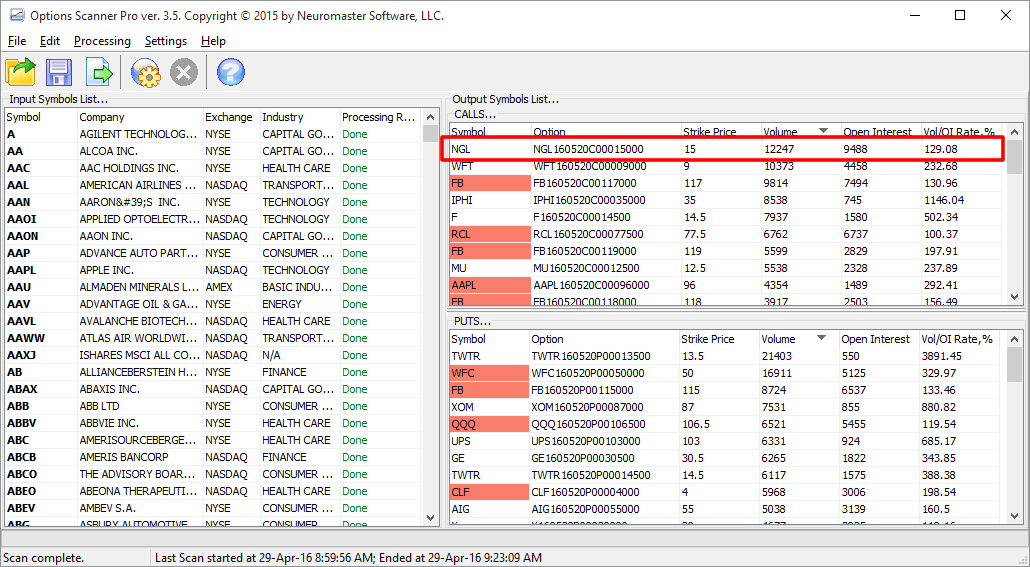This screenshot has width=1030, height=567.
Task: Sort input list by Industry column
Action: pos(300,117)
